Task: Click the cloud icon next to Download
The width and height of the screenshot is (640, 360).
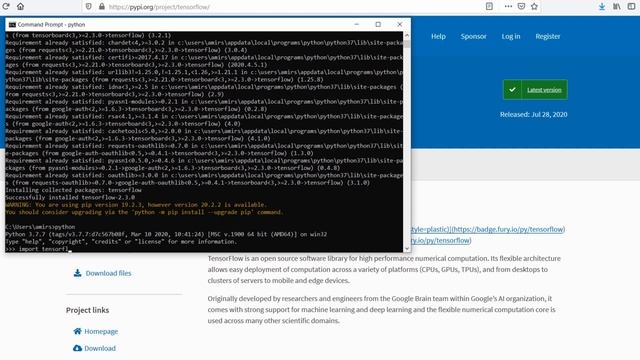Action: point(77,348)
